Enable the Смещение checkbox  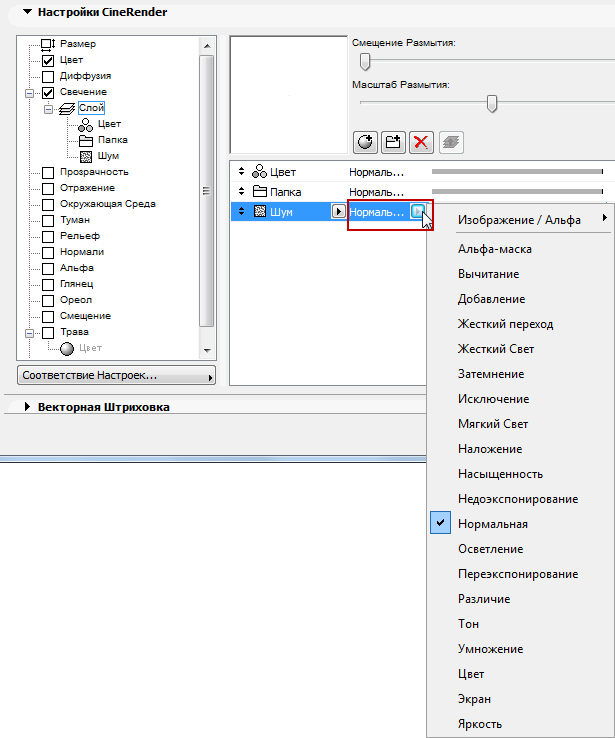(x=48, y=317)
